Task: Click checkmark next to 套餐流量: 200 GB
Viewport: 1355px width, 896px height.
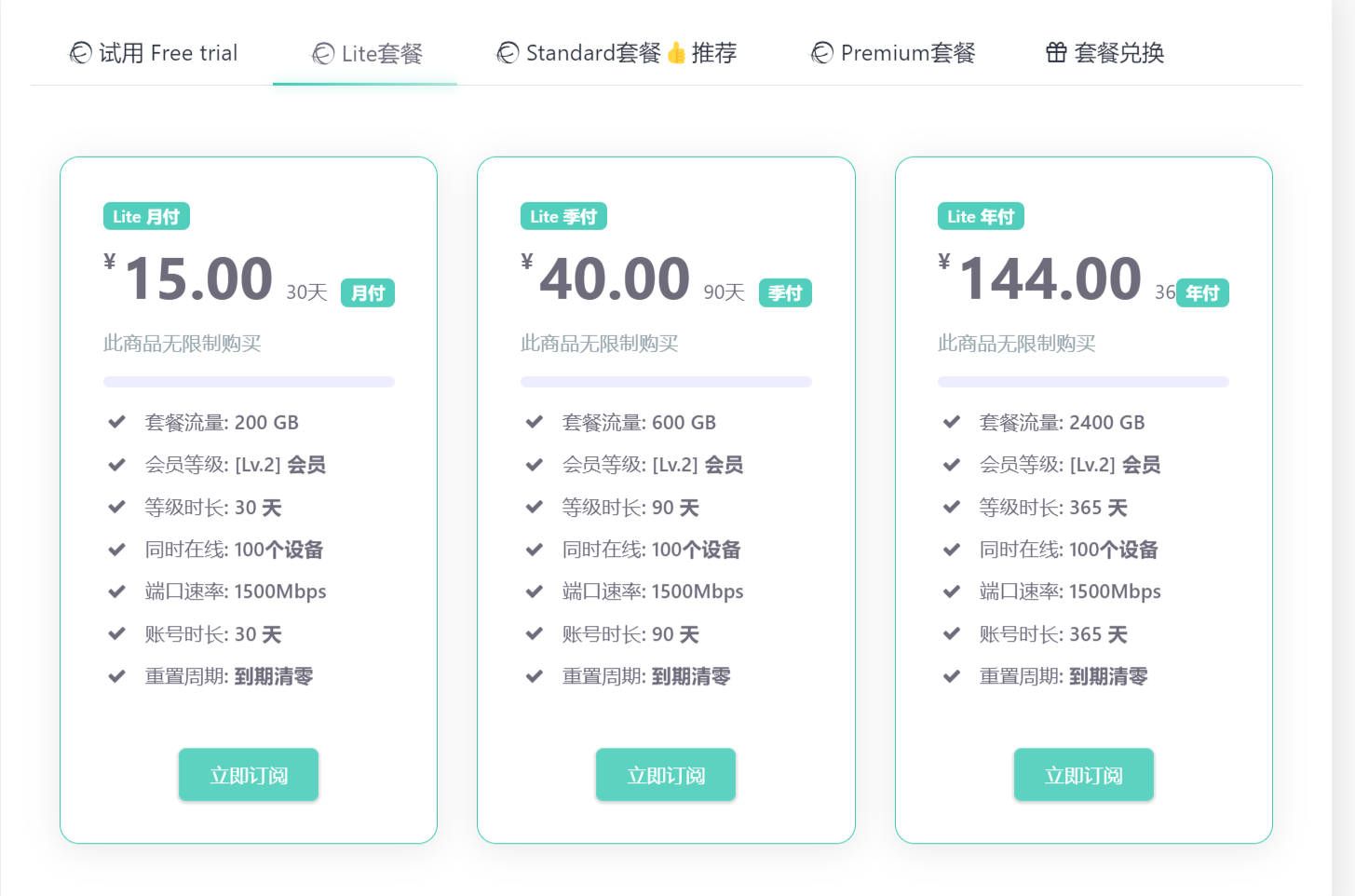Action: pos(117,422)
